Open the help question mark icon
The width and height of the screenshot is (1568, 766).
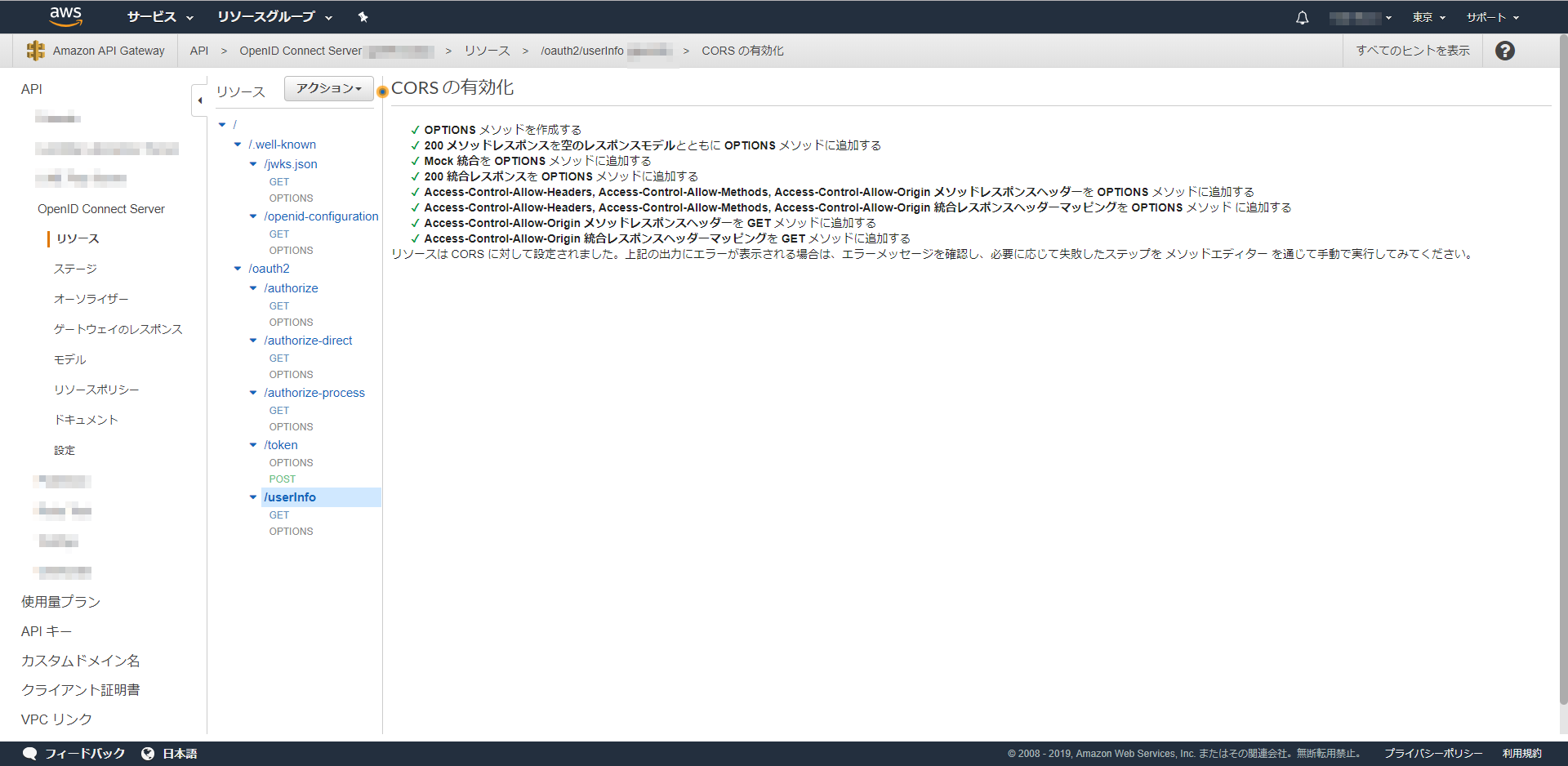click(1504, 51)
